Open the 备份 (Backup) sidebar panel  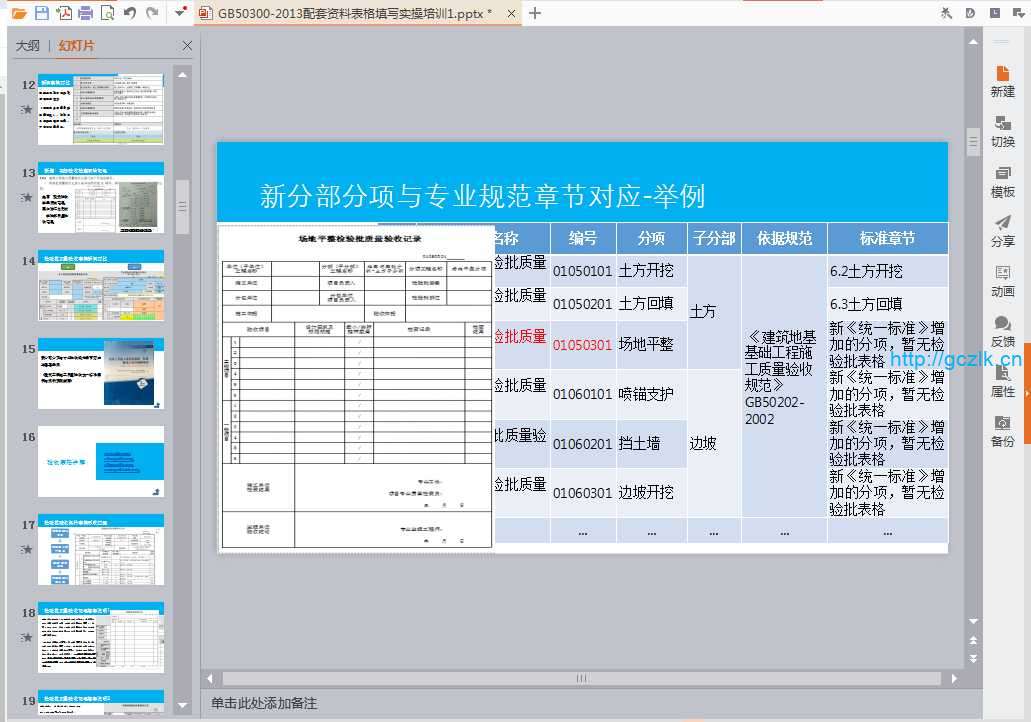coord(1002,431)
